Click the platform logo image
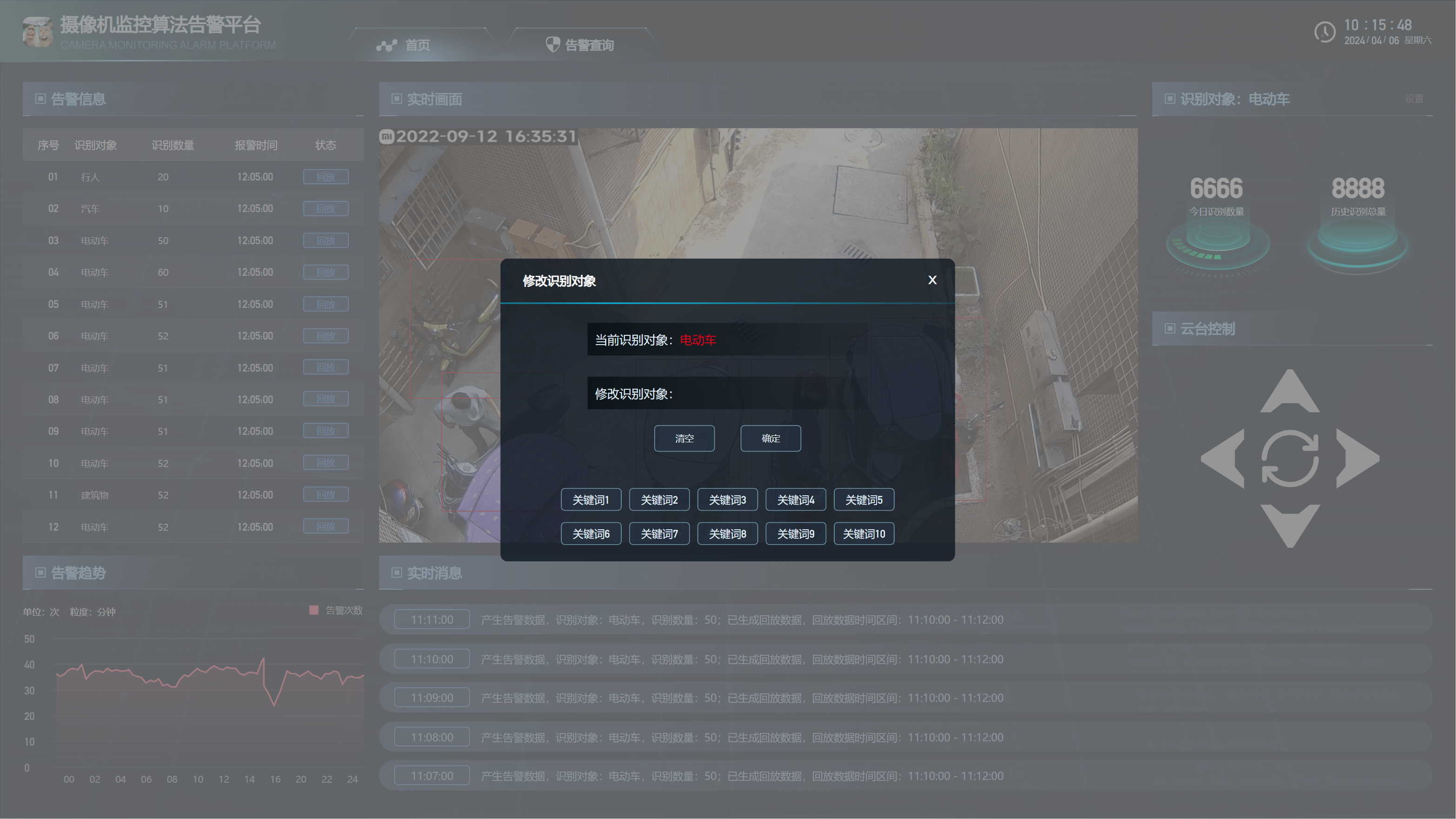The height and width of the screenshot is (819, 1456). pyautogui.click(x=38, y=32)
